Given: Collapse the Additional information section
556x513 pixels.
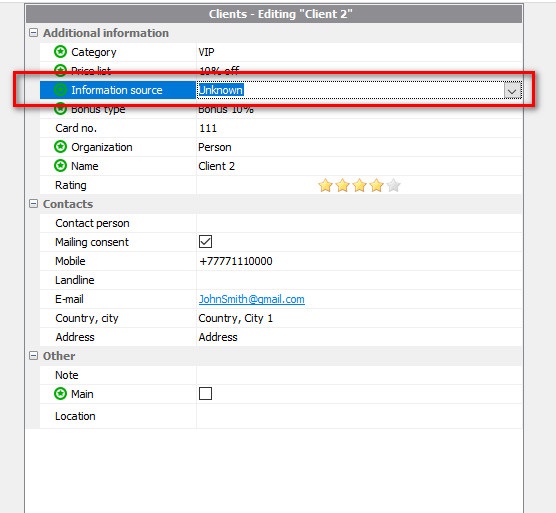Looking at the screenshot, I should 33,33.
